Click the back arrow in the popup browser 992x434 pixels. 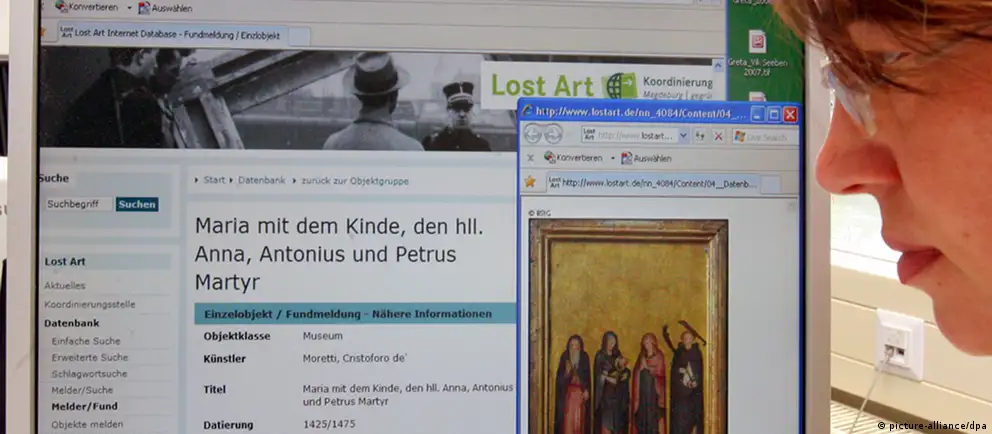click(x=533, y=135)
